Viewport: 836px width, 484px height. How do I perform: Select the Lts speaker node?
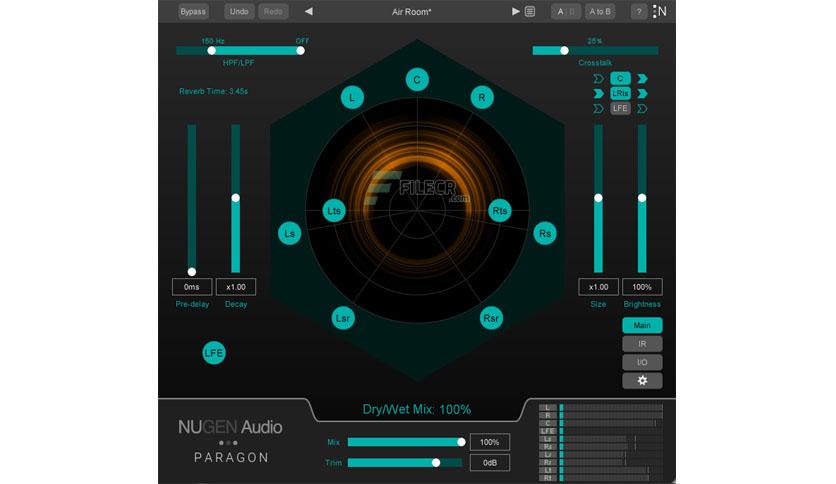(334, 211)
